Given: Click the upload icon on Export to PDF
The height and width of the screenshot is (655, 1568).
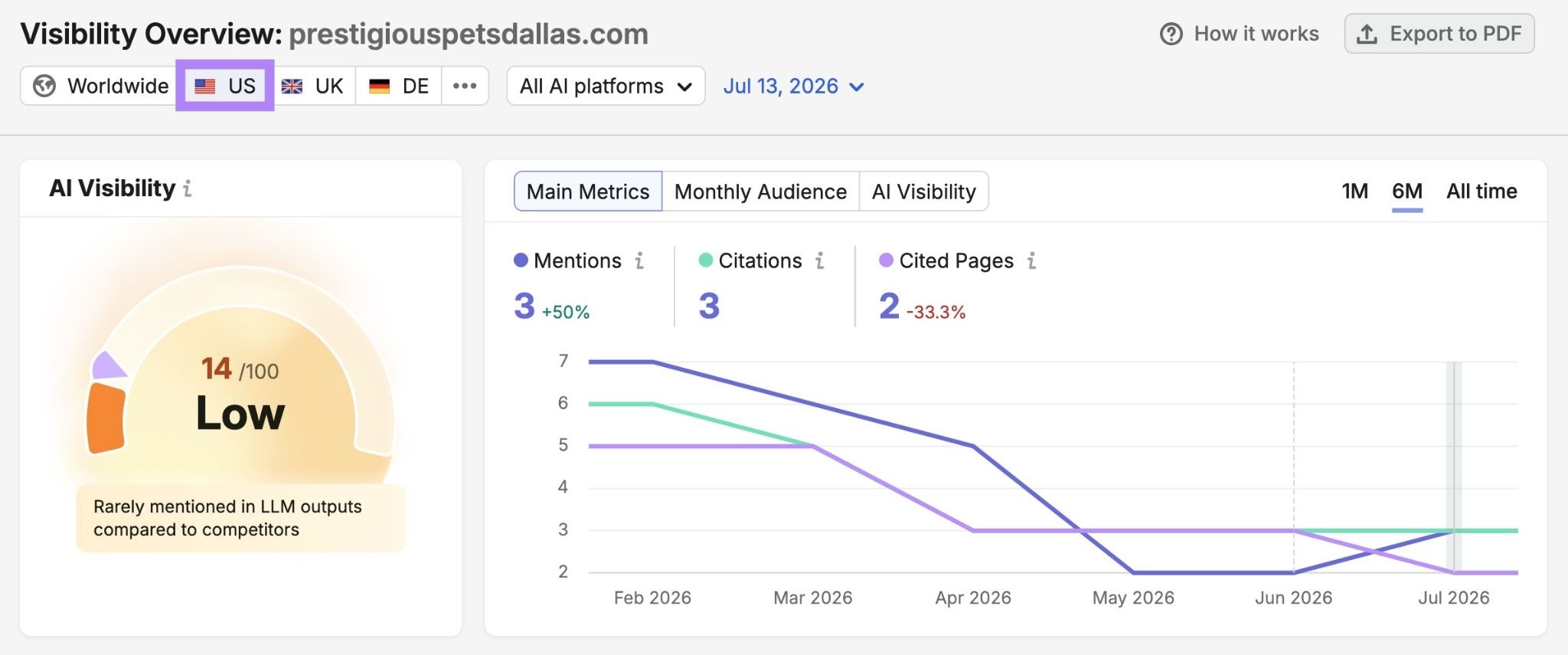Looking at the screenshot, I should click(1367, 34).
